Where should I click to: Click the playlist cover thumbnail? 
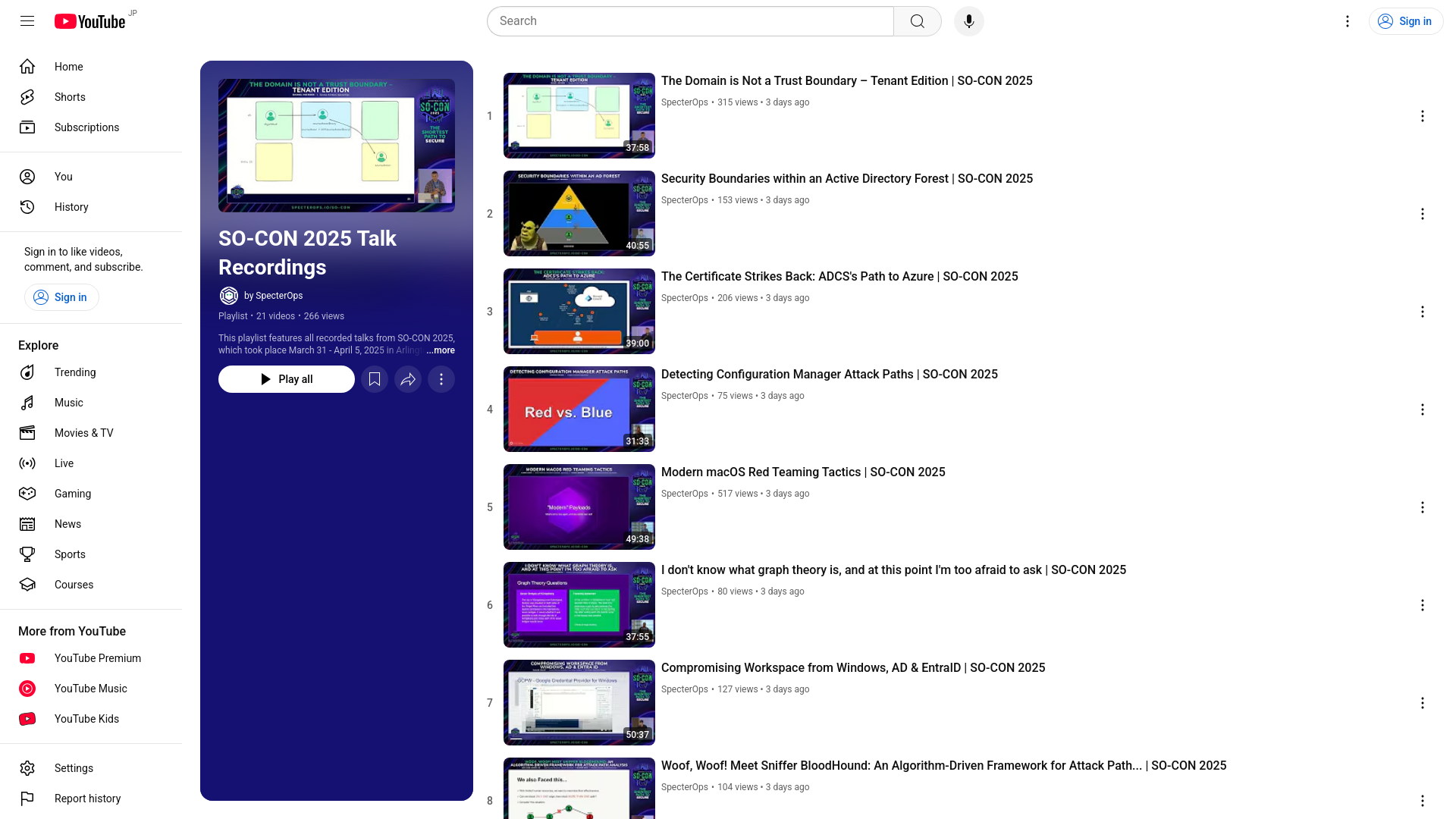pyautogui.click(x=337, y=146)
